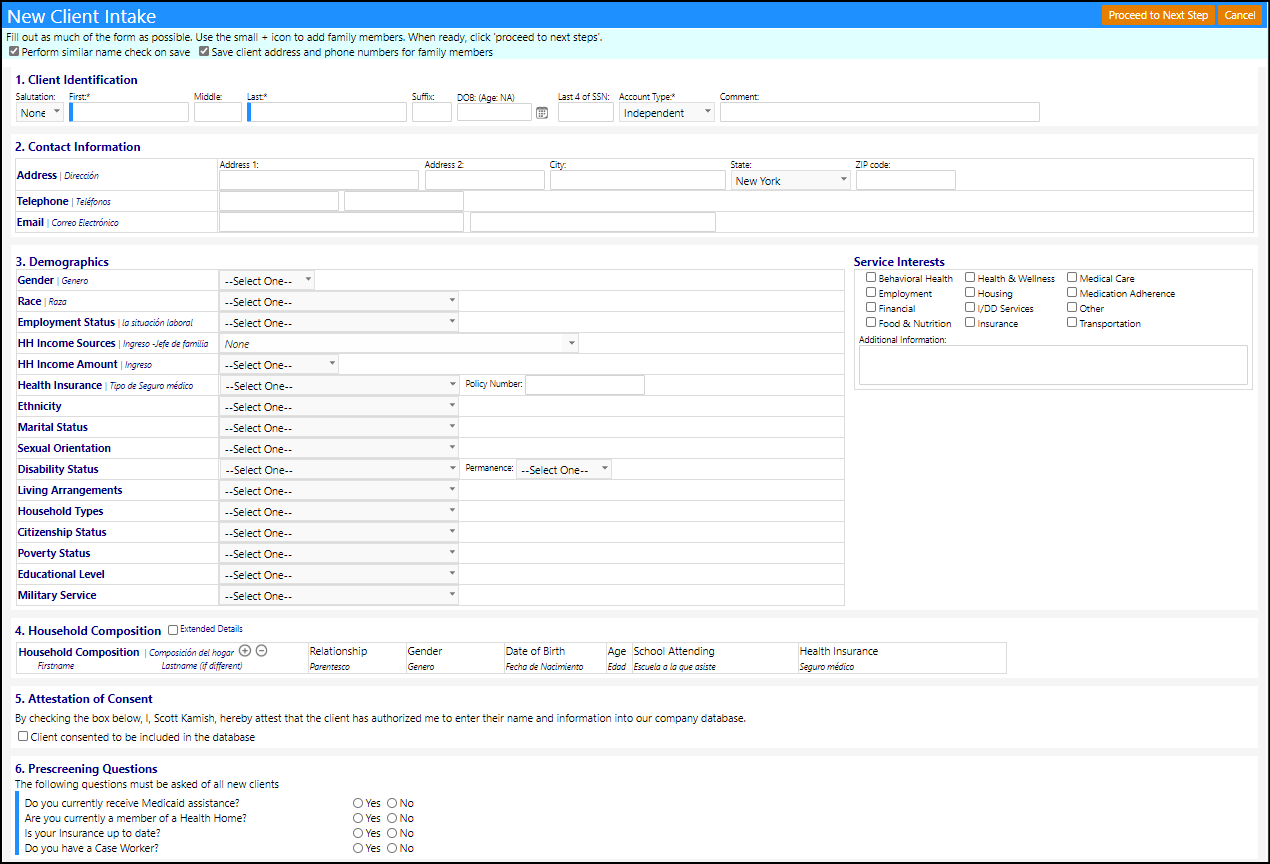Check the Insurance service interest
Viewport: 1270px width, 864px height.
[x=970, y=323]
